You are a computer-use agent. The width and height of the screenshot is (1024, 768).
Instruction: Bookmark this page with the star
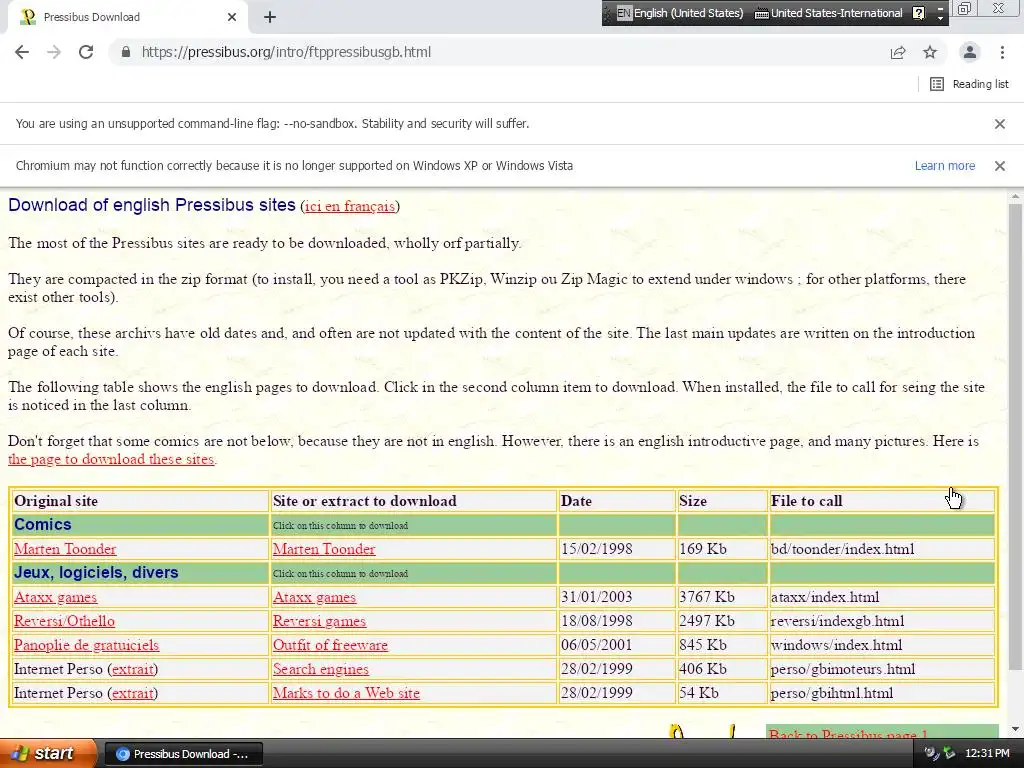point(930,52)
